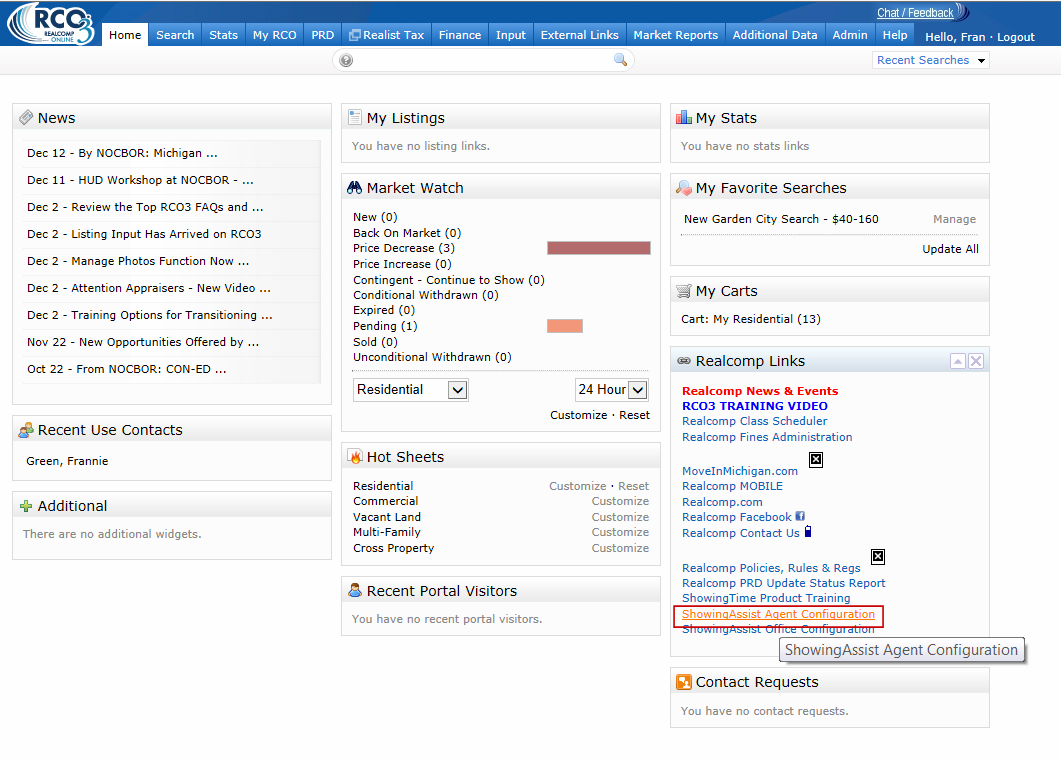1061x759 pixels.
Task: Click Customize for Commercial hot sheet
Action: (x=620, y=501)
